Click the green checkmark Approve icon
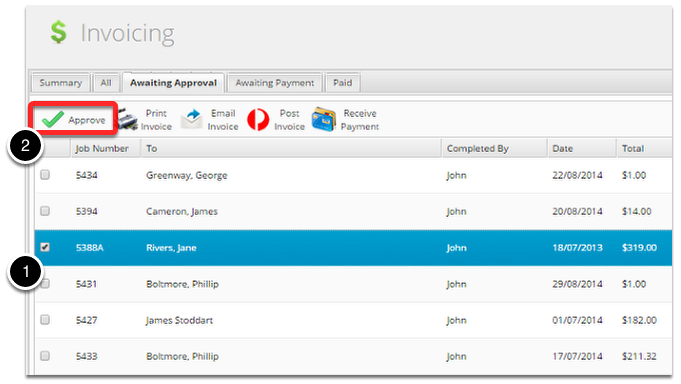The height and width of the screenshot is (384, 681). (x=53, y=119)
